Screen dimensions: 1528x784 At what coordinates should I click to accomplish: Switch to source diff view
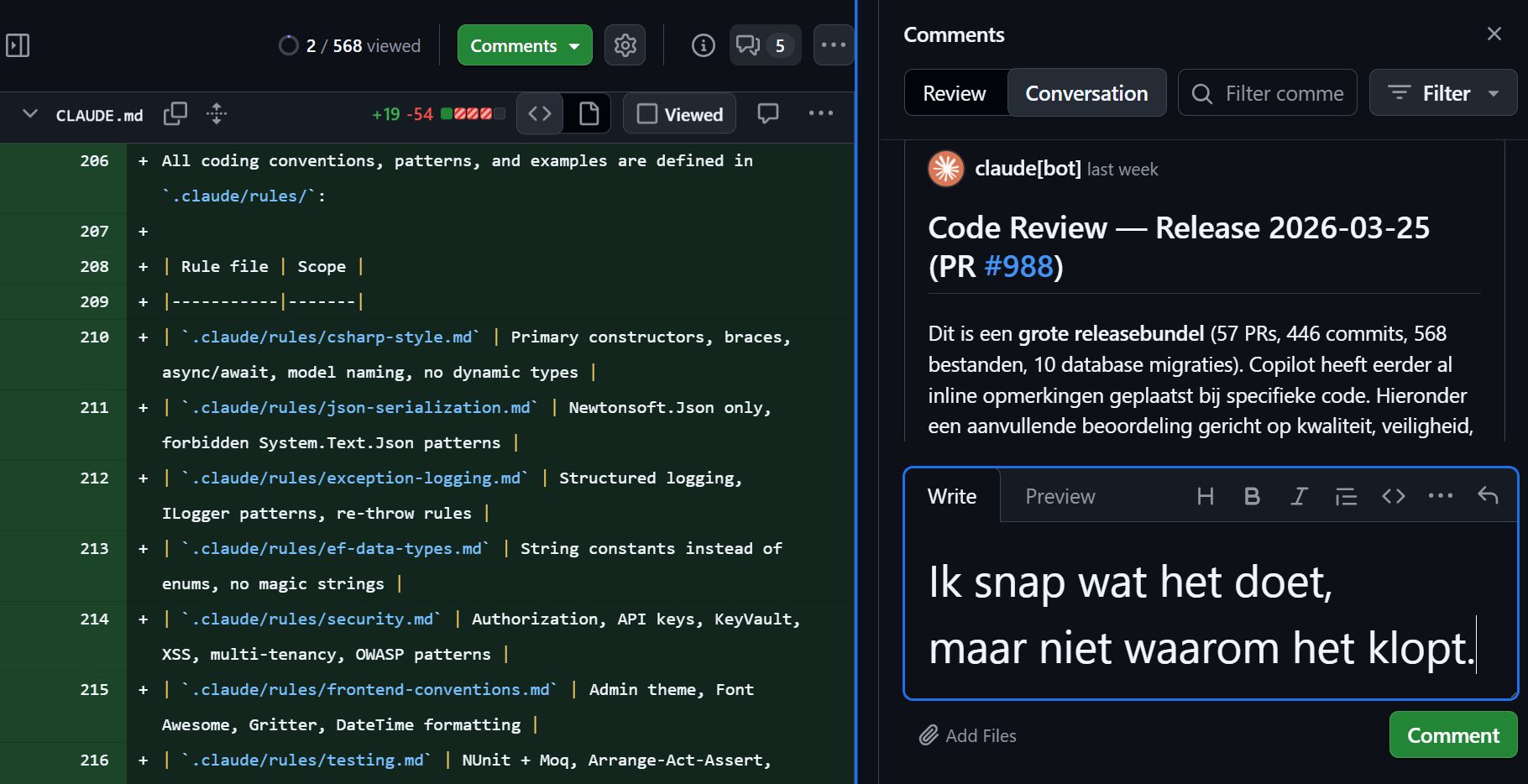540,113
